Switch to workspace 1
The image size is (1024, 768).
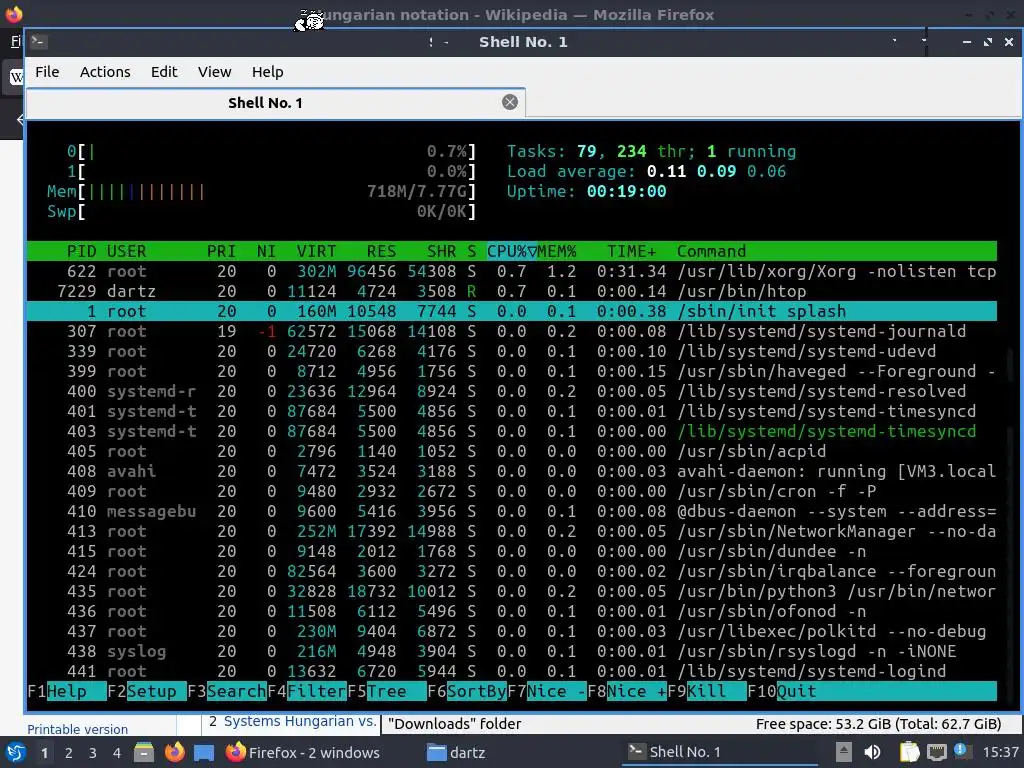(x=44, y=753)
